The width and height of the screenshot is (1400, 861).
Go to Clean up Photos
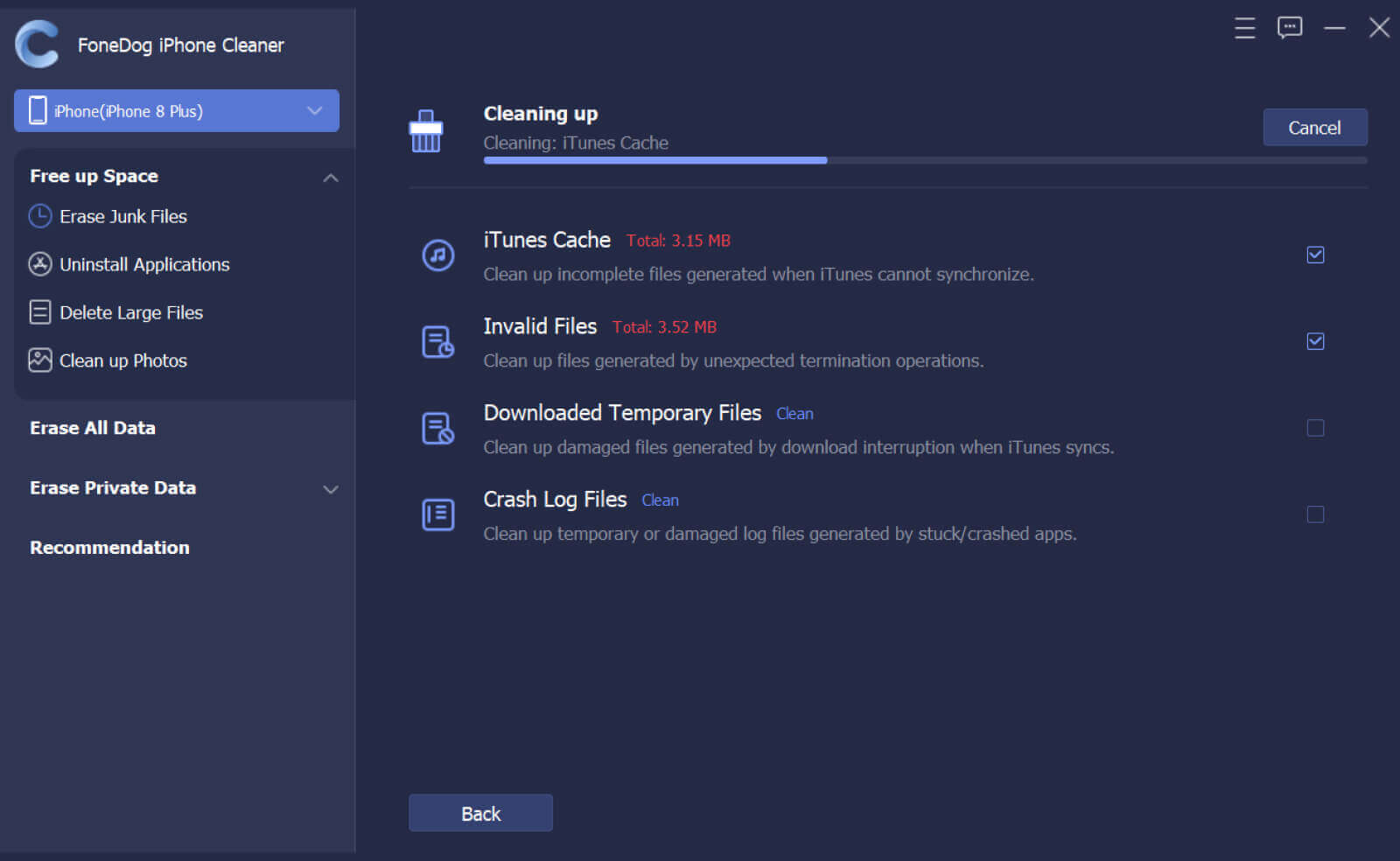pos(123,360)
